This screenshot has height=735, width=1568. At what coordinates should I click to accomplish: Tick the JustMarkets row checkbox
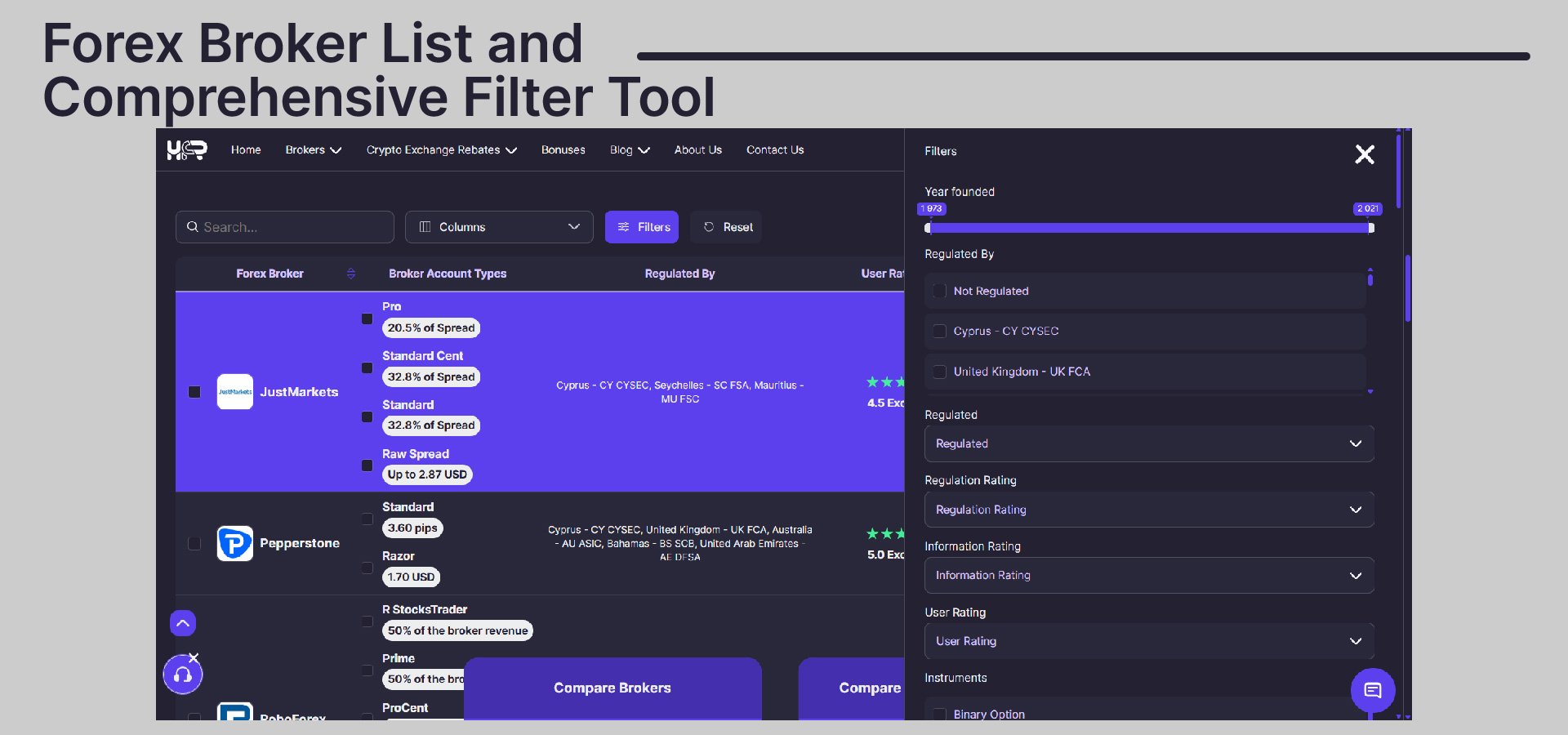pyautogui.click(x=194, y=392)
